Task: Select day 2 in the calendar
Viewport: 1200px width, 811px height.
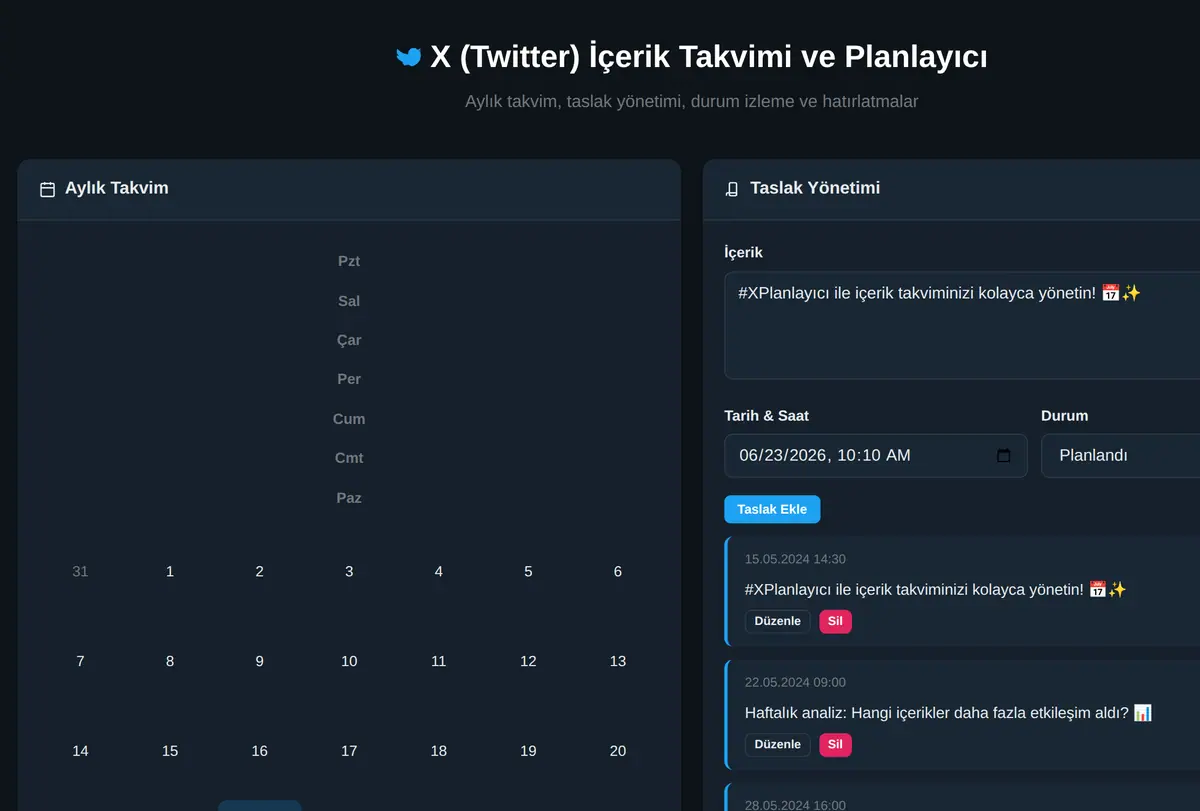Action: click(x=259, y=572)
